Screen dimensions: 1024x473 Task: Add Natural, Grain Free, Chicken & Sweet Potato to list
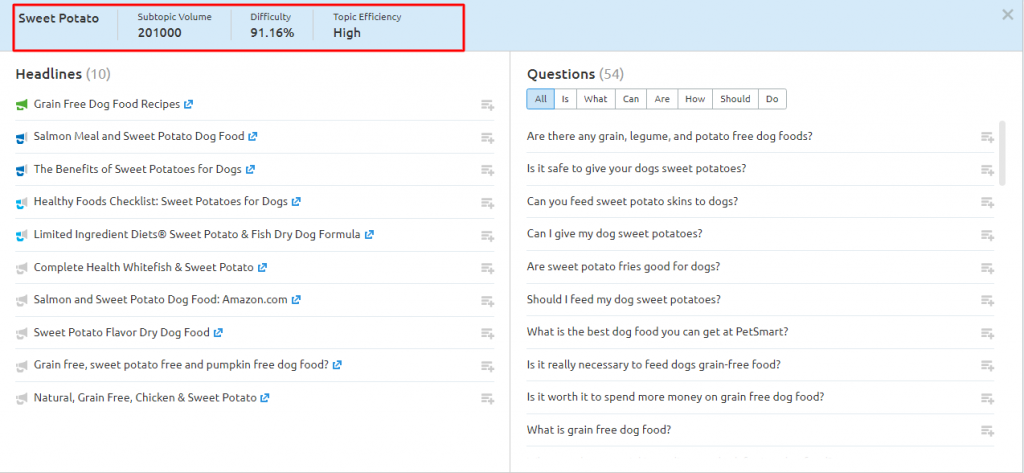point(487,399)
